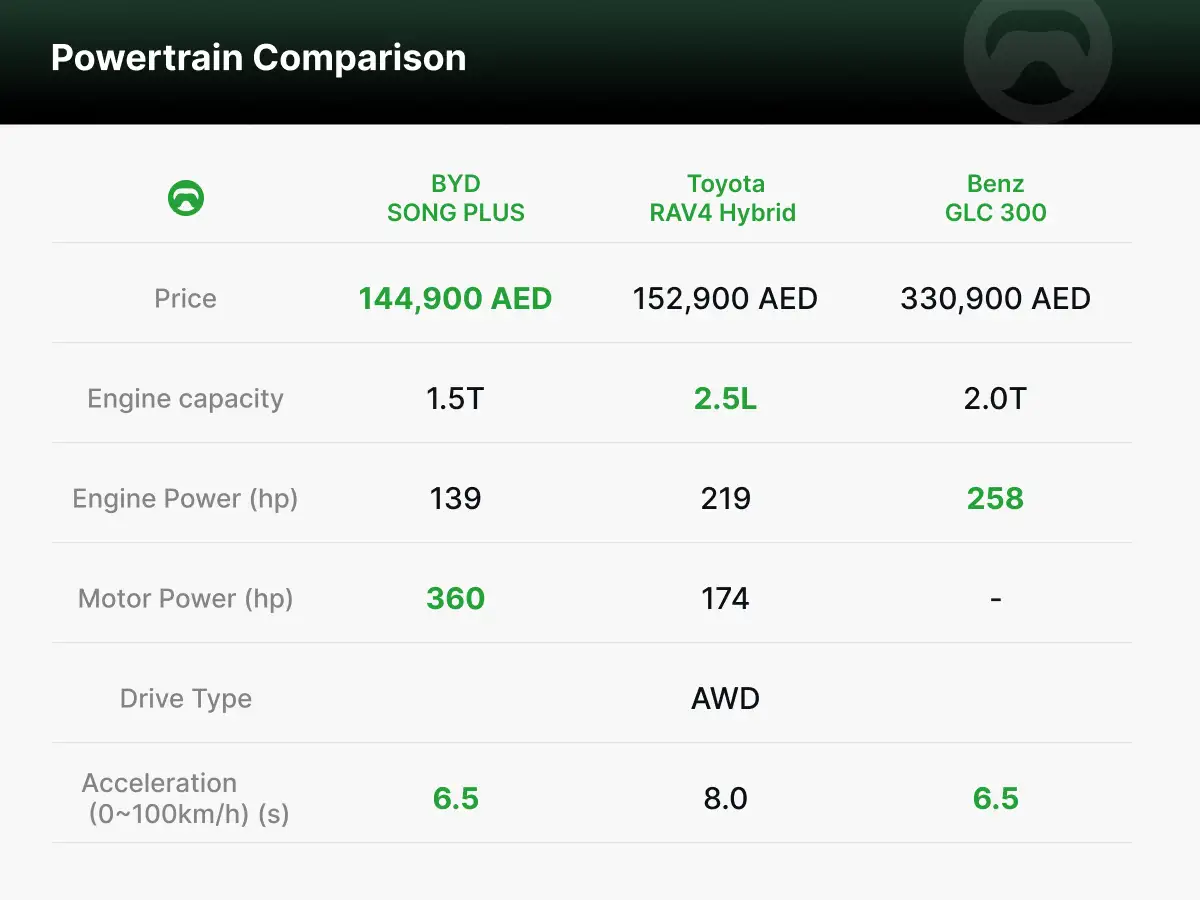Click the green car icon in table header
The width and height of the screenshot is (1200, 900).
click(186, 198)
